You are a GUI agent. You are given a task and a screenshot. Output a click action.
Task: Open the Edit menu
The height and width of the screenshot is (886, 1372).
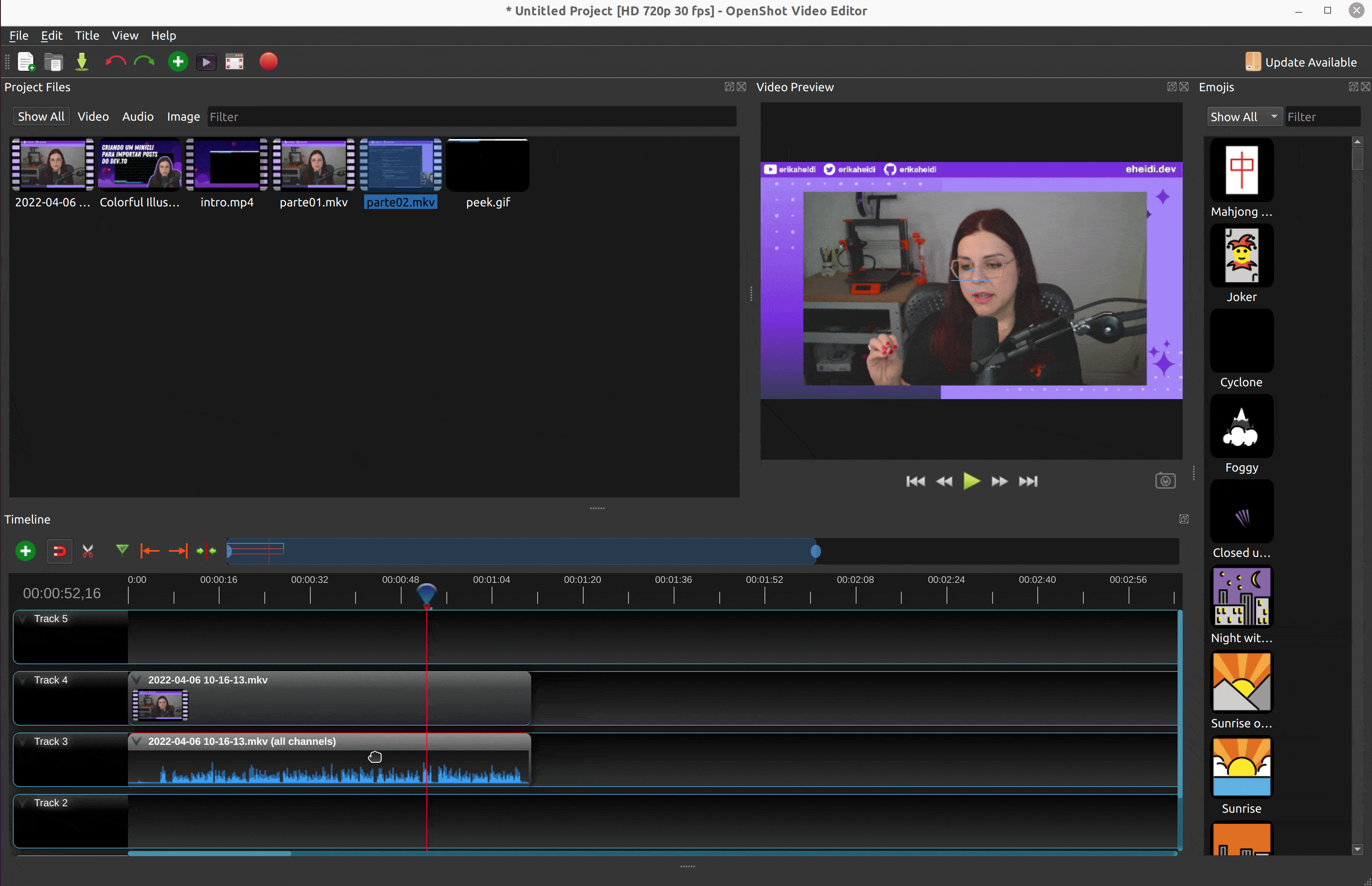pyautogui.click(x=52, y=35)
